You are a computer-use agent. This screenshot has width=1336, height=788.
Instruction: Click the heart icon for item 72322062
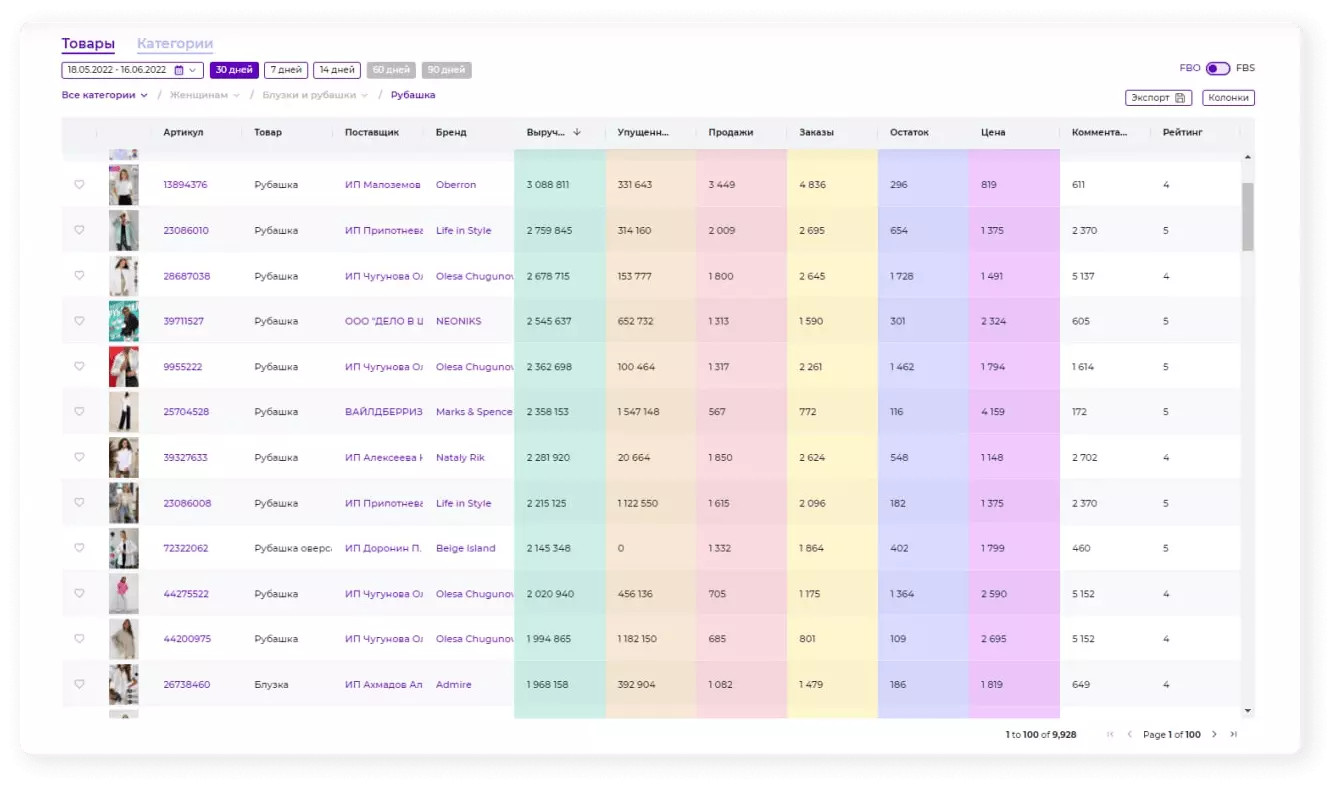click(79, 548)
